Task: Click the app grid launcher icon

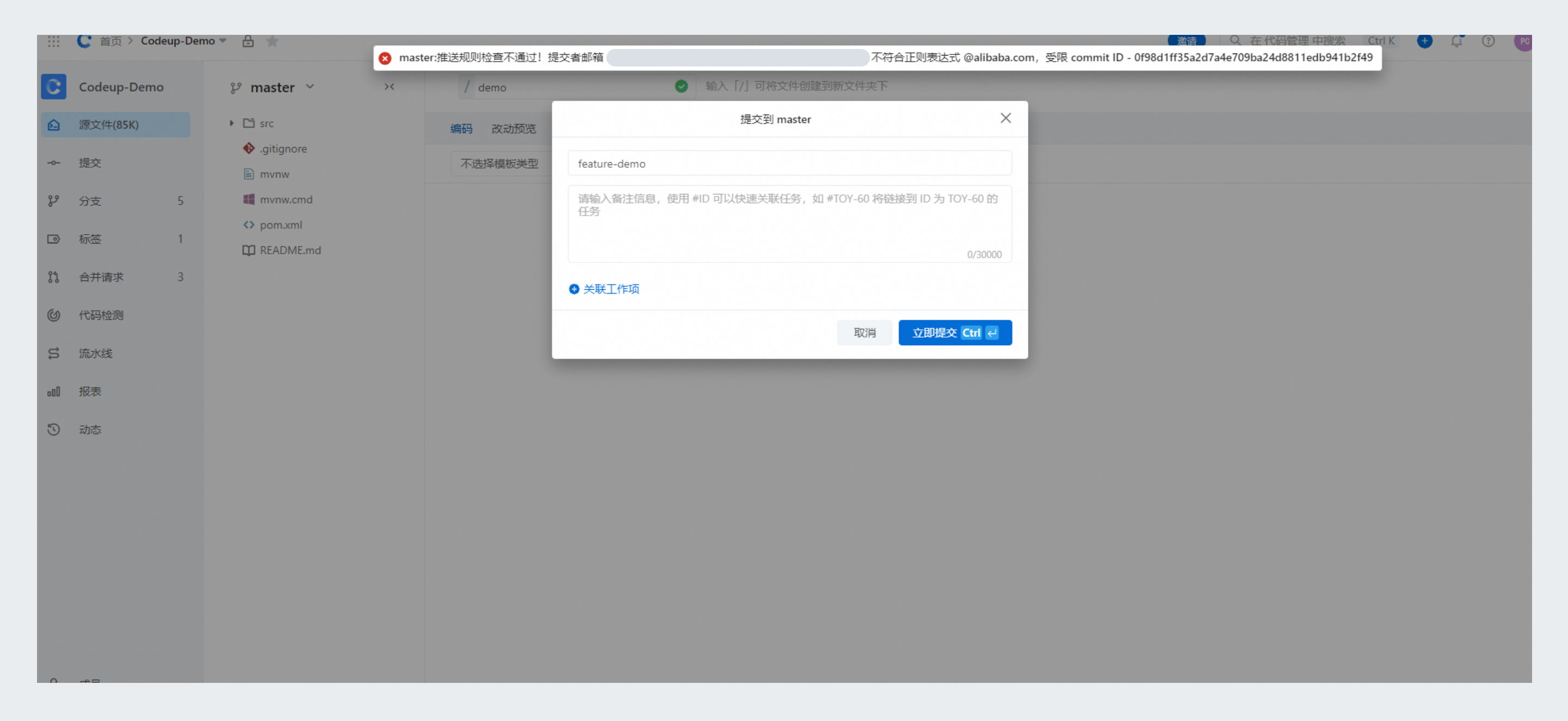Action: pyautogui.click(x=53, y=41)
